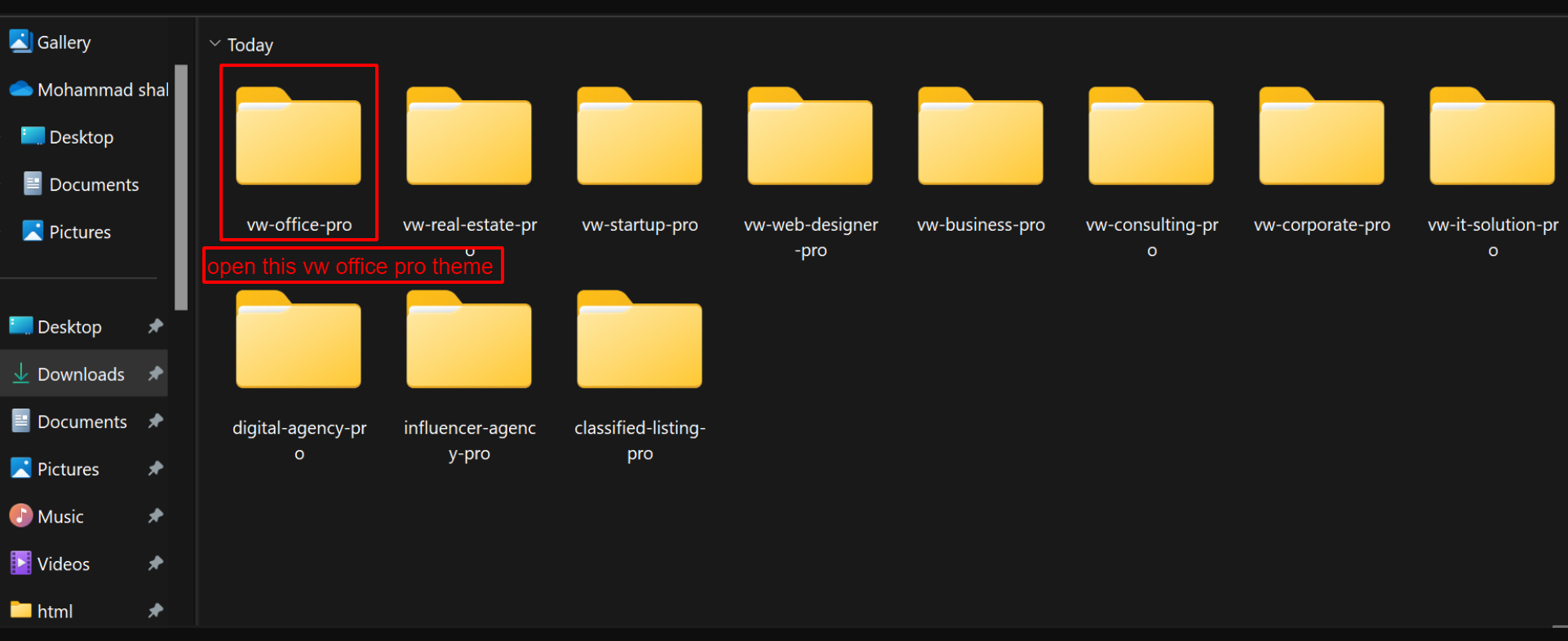1568x641 pixels.
Task: Go to pinned Downloads in sidebar
Action: [80, 374]
